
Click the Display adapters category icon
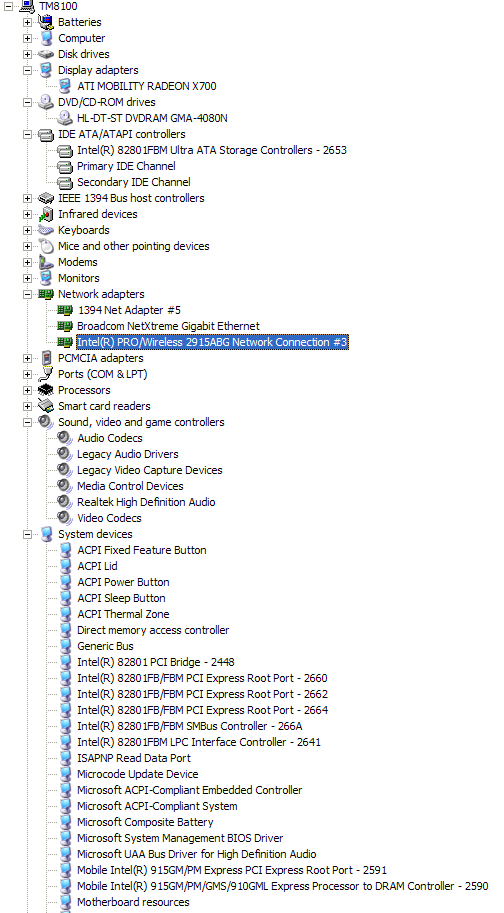pyautogui.click(x=46, y=70)
